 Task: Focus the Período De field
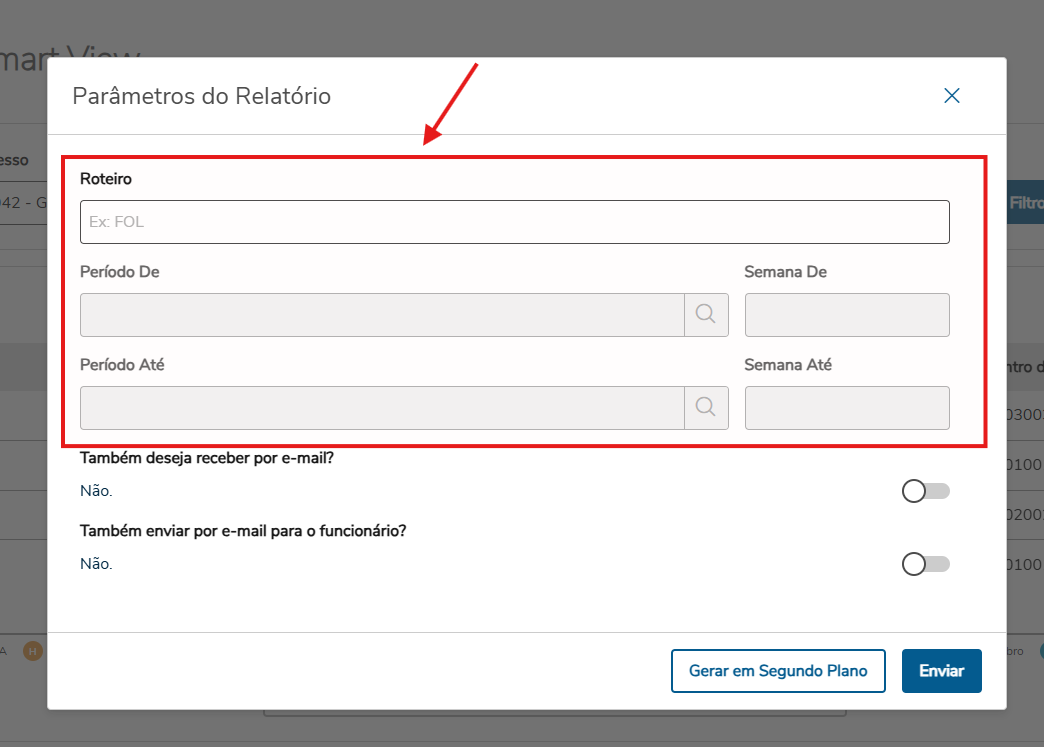point(382,315)
